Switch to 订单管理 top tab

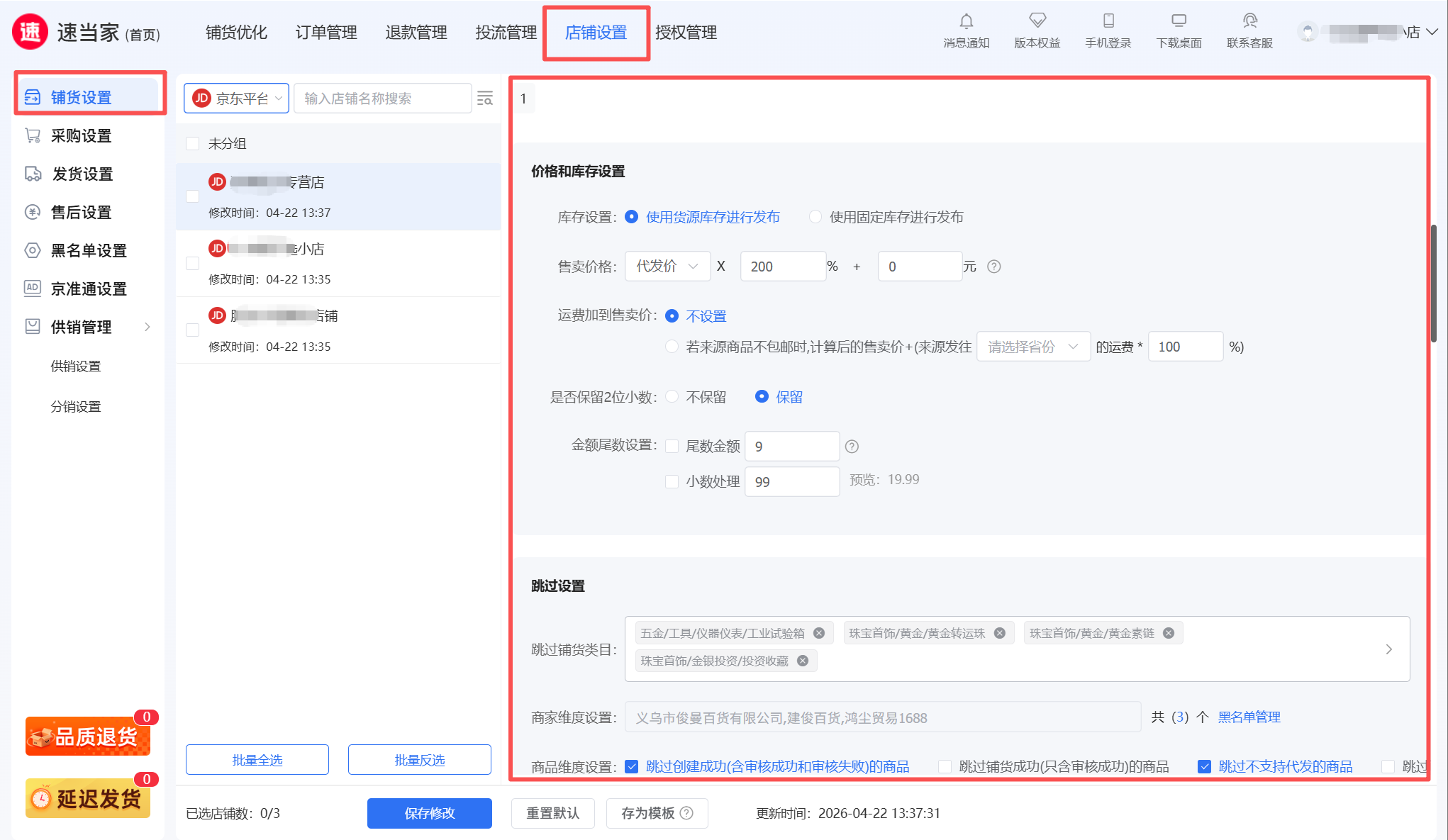(326, 33)
